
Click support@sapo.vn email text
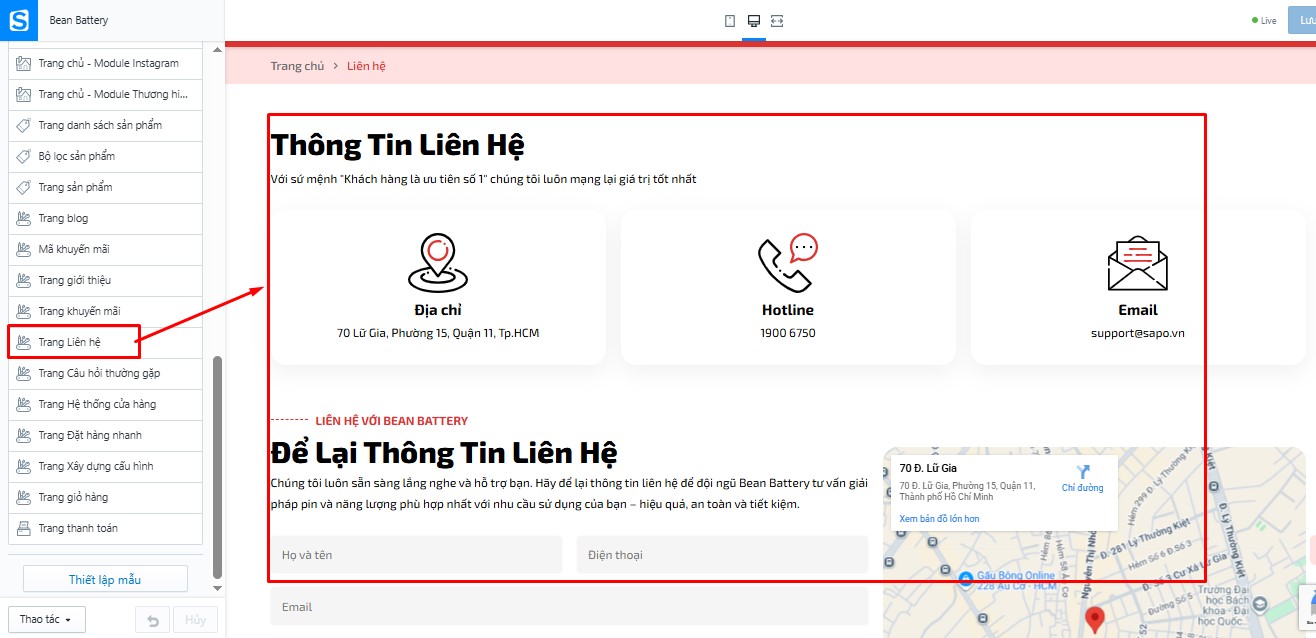pos(1138,333)
